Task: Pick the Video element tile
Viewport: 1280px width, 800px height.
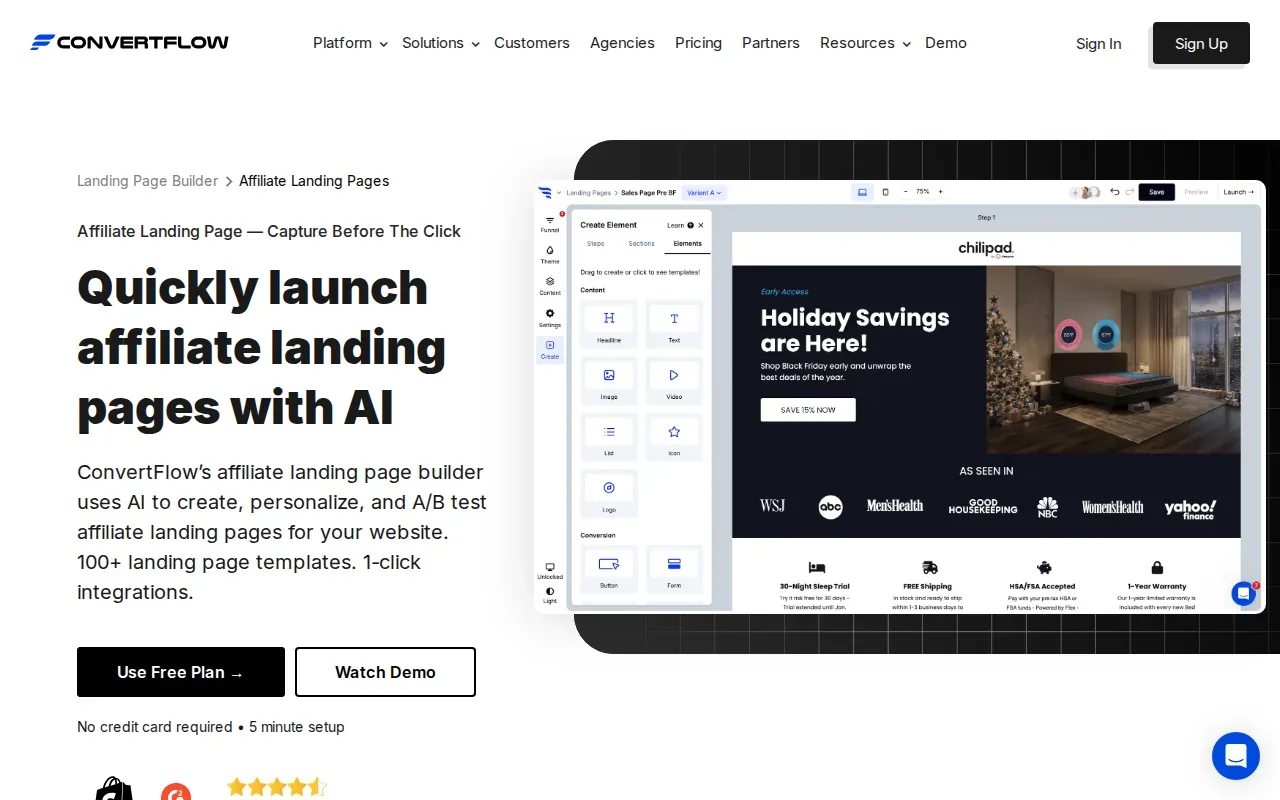Action: click(x=674, y=380)
